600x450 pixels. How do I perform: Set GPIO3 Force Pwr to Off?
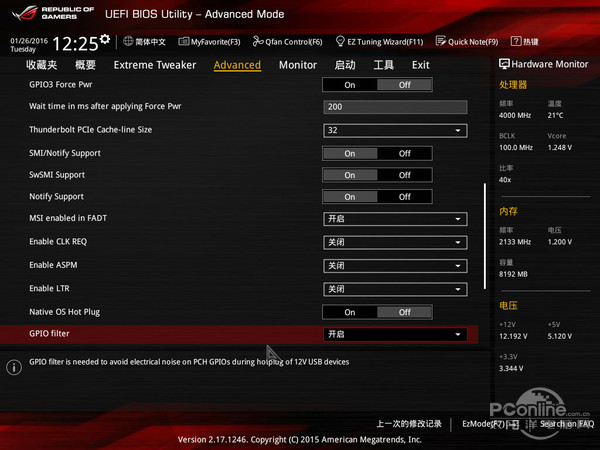[404, 85]
